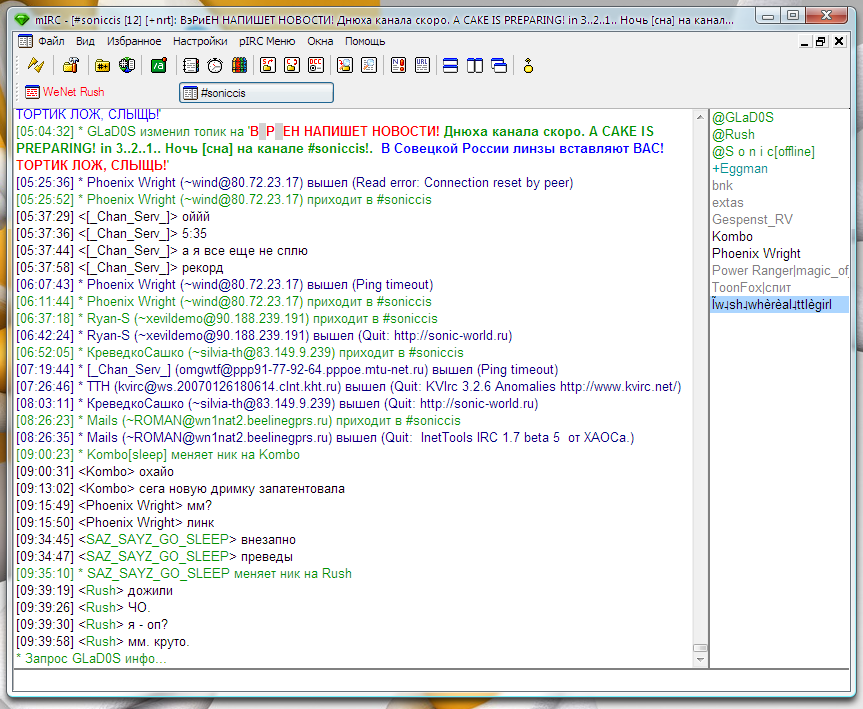Open the Окна menu

(320, 41)
